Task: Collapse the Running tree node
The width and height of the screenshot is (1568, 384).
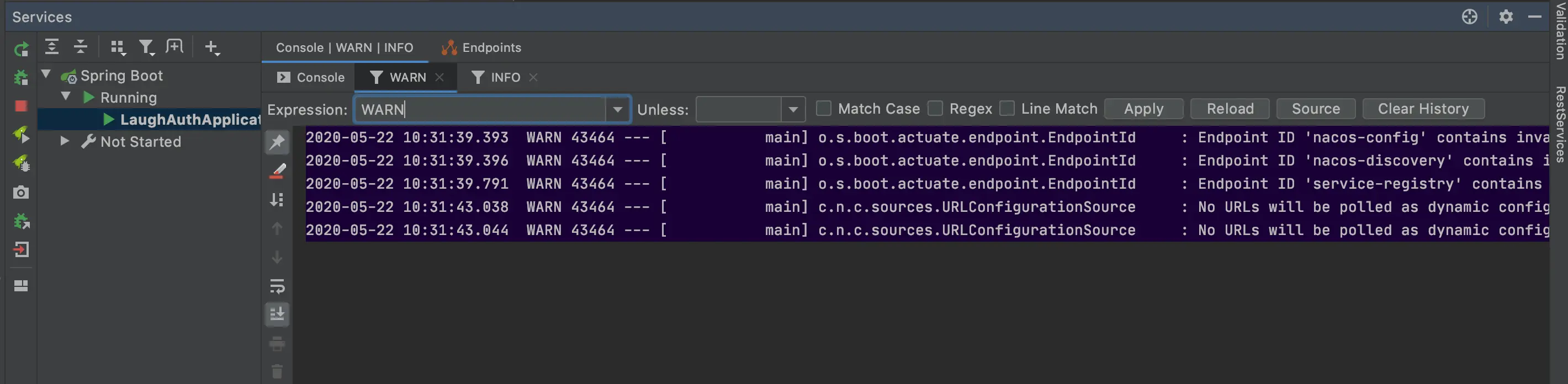Action: click(x=66, y=96)
